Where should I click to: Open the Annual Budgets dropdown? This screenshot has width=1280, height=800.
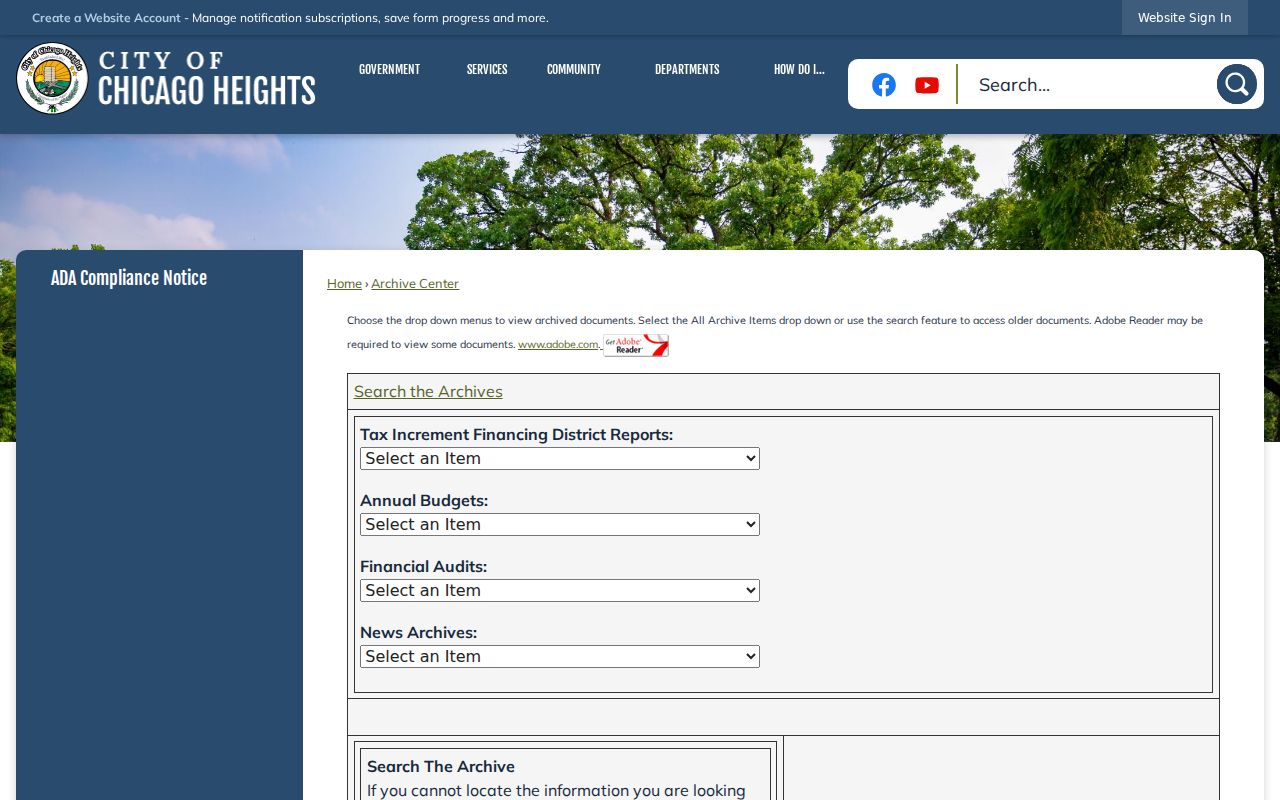click(560, 524)
